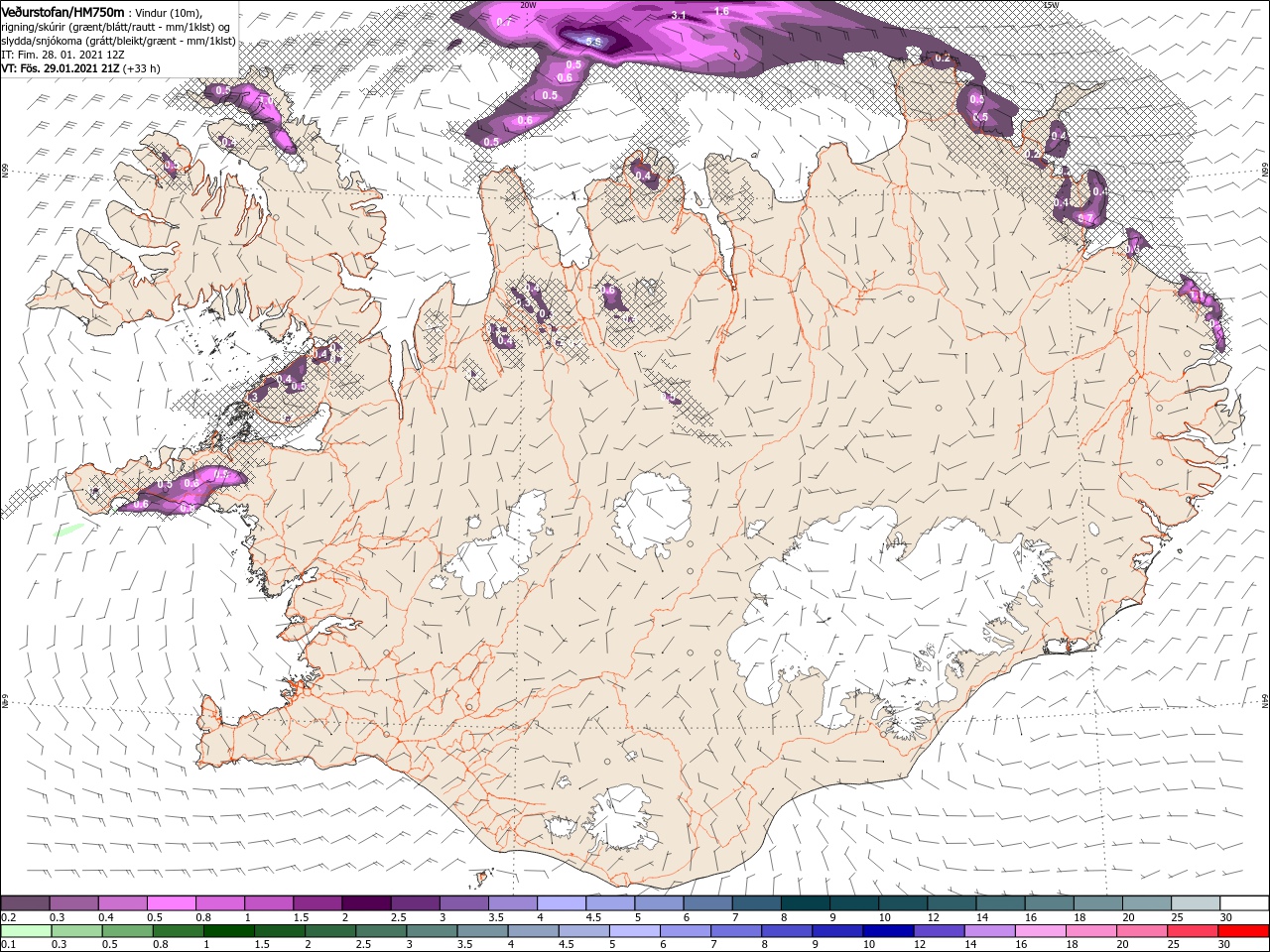Click the bright red 30 mm rain legend swatch
Screen dimensions: 1270x952
pos(1244,931)
